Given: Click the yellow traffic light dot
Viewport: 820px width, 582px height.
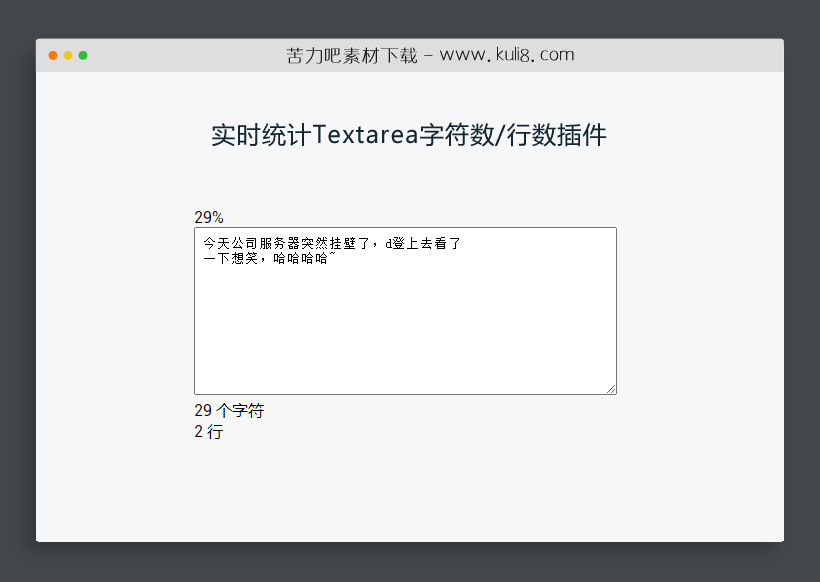Looking at the screenshot, I should [67, 56].
